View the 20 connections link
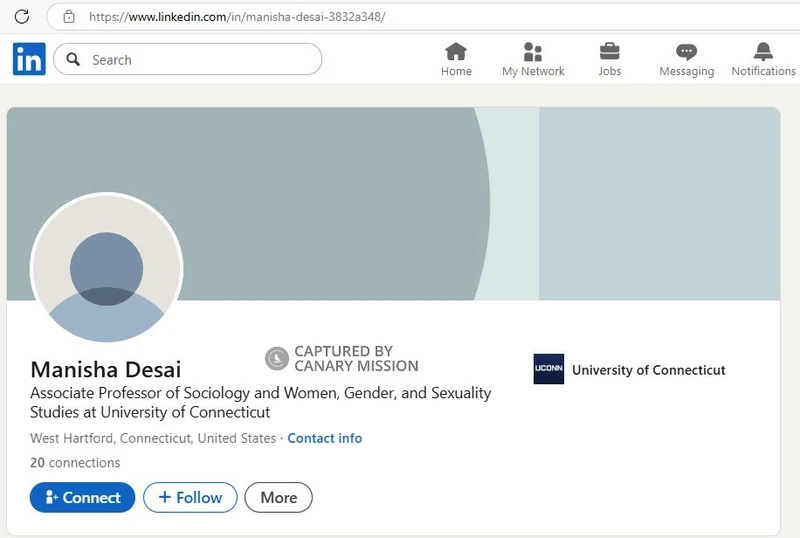Screen dimensions: 800x538 click(75, 463)
